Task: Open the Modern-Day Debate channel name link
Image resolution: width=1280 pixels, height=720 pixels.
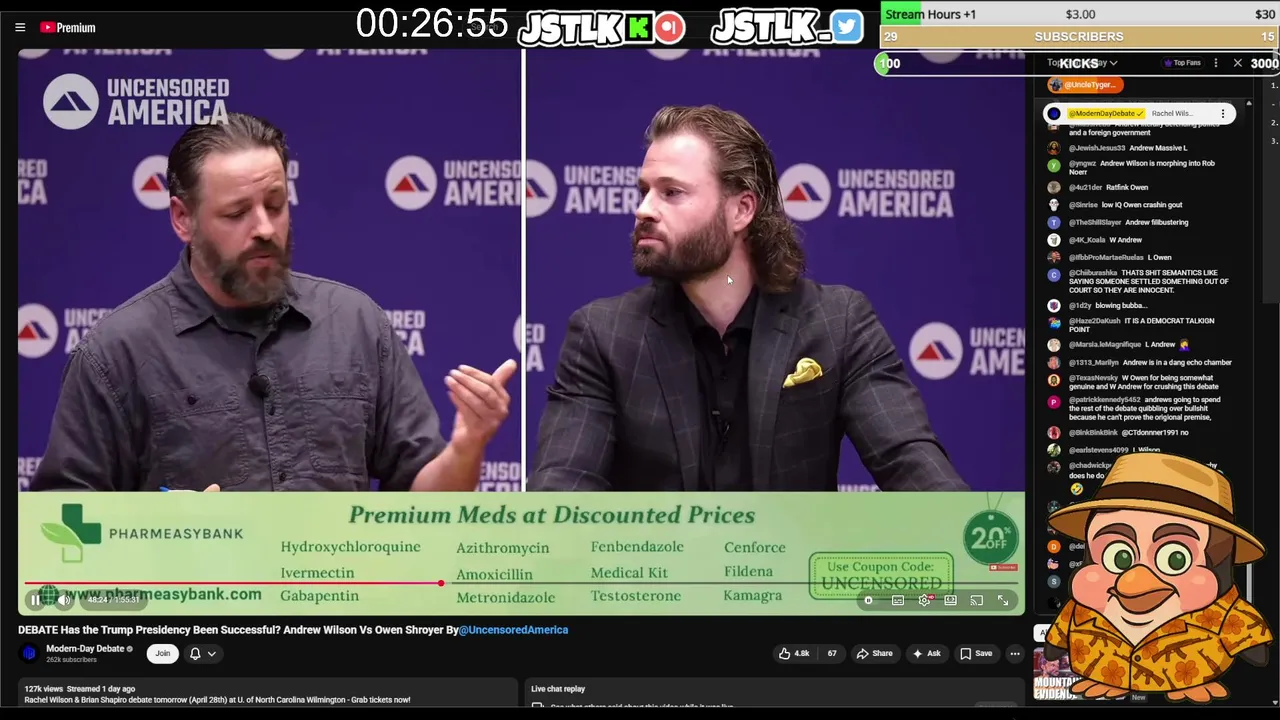Action: coord(85,648)
